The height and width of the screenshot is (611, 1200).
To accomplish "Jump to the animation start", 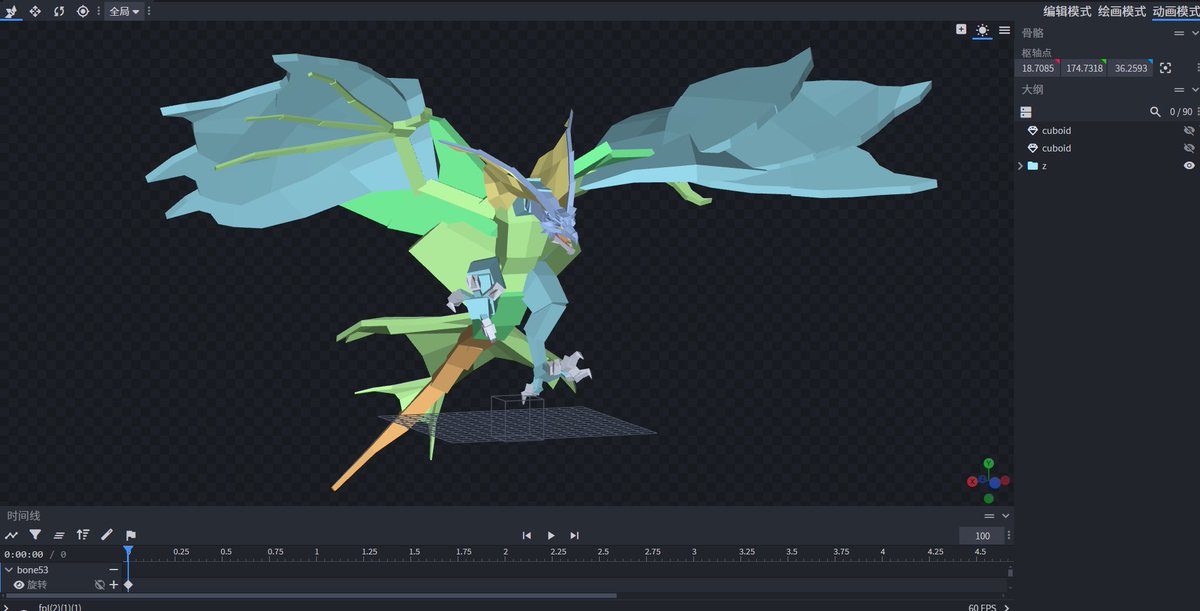I will (527, 536).
